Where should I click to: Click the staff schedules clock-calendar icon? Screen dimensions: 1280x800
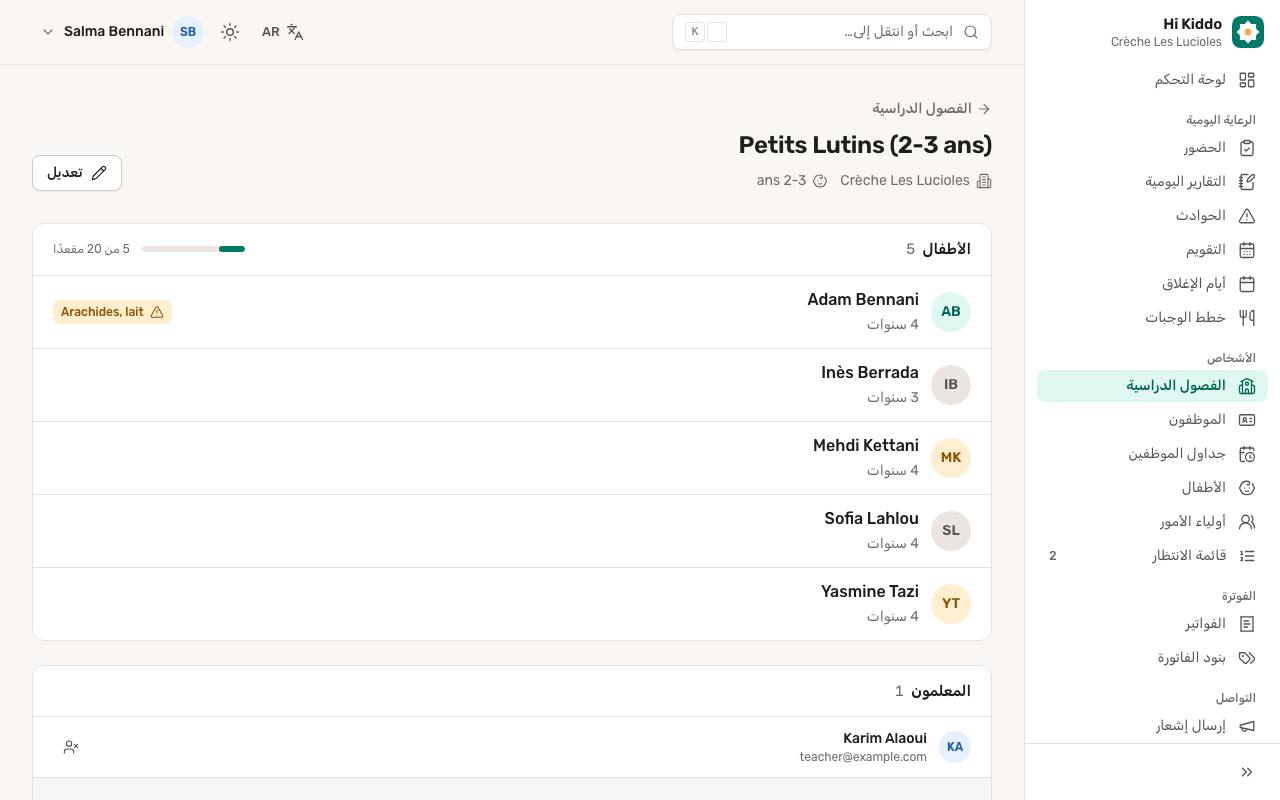coord(1247,454)
